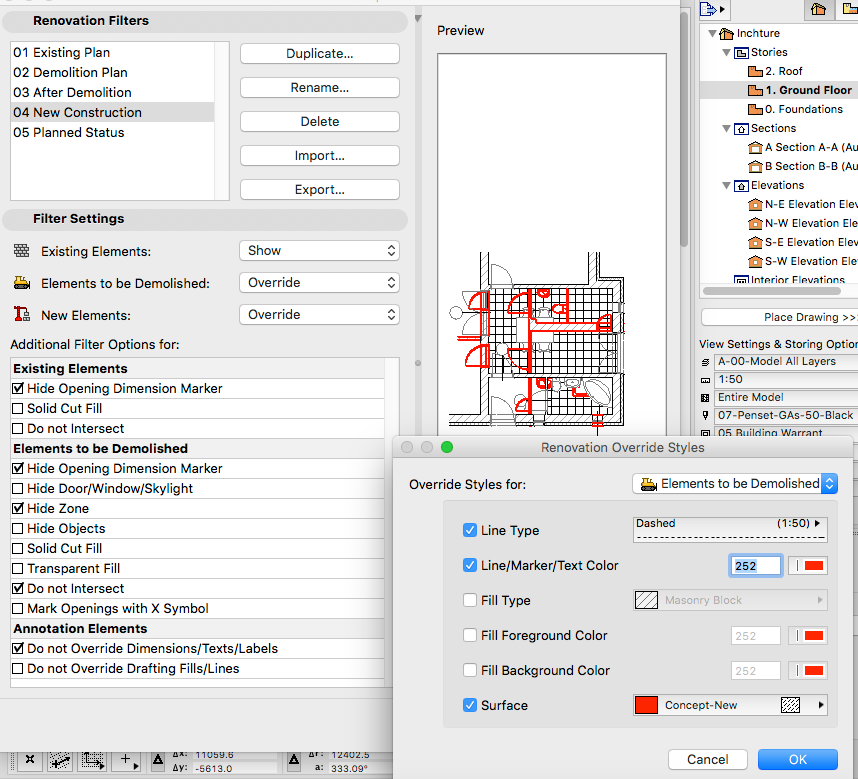This screenshot has width=858, height=779.
Task: Click the Line/Marker/Text Color 252 field
Action: tap(755, 565)
